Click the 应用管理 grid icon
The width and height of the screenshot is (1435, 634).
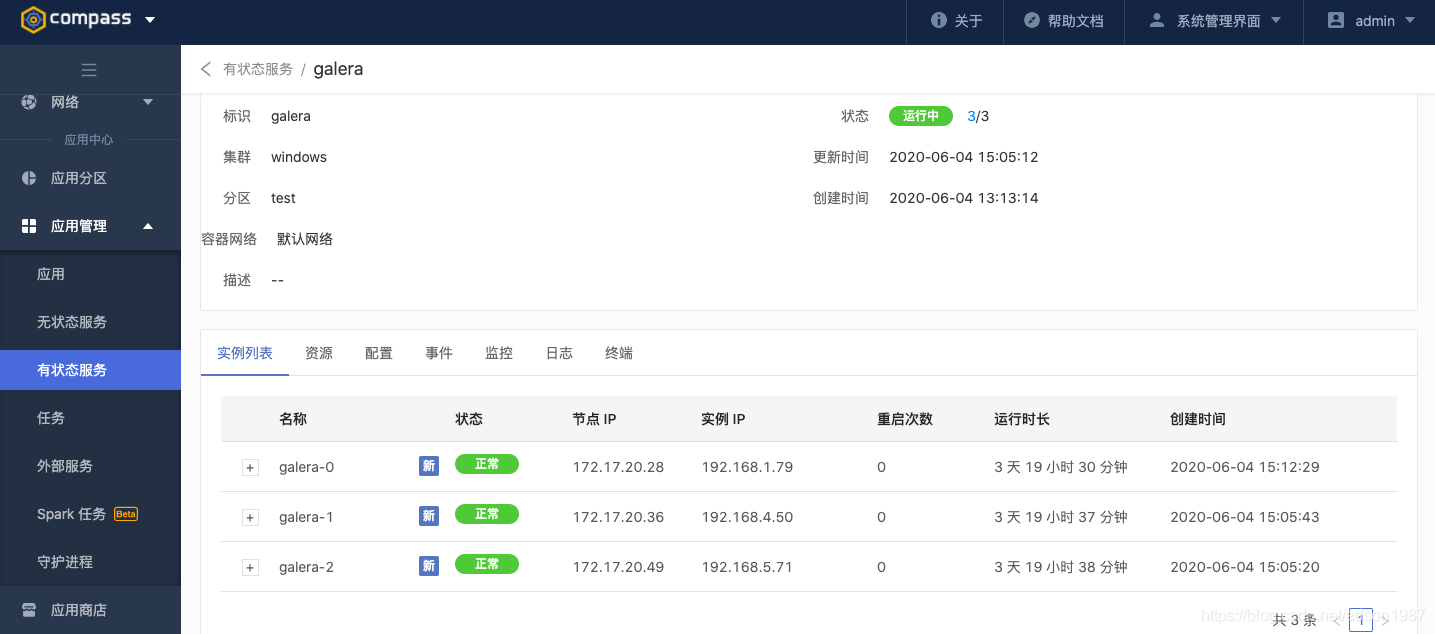(30, 226)
